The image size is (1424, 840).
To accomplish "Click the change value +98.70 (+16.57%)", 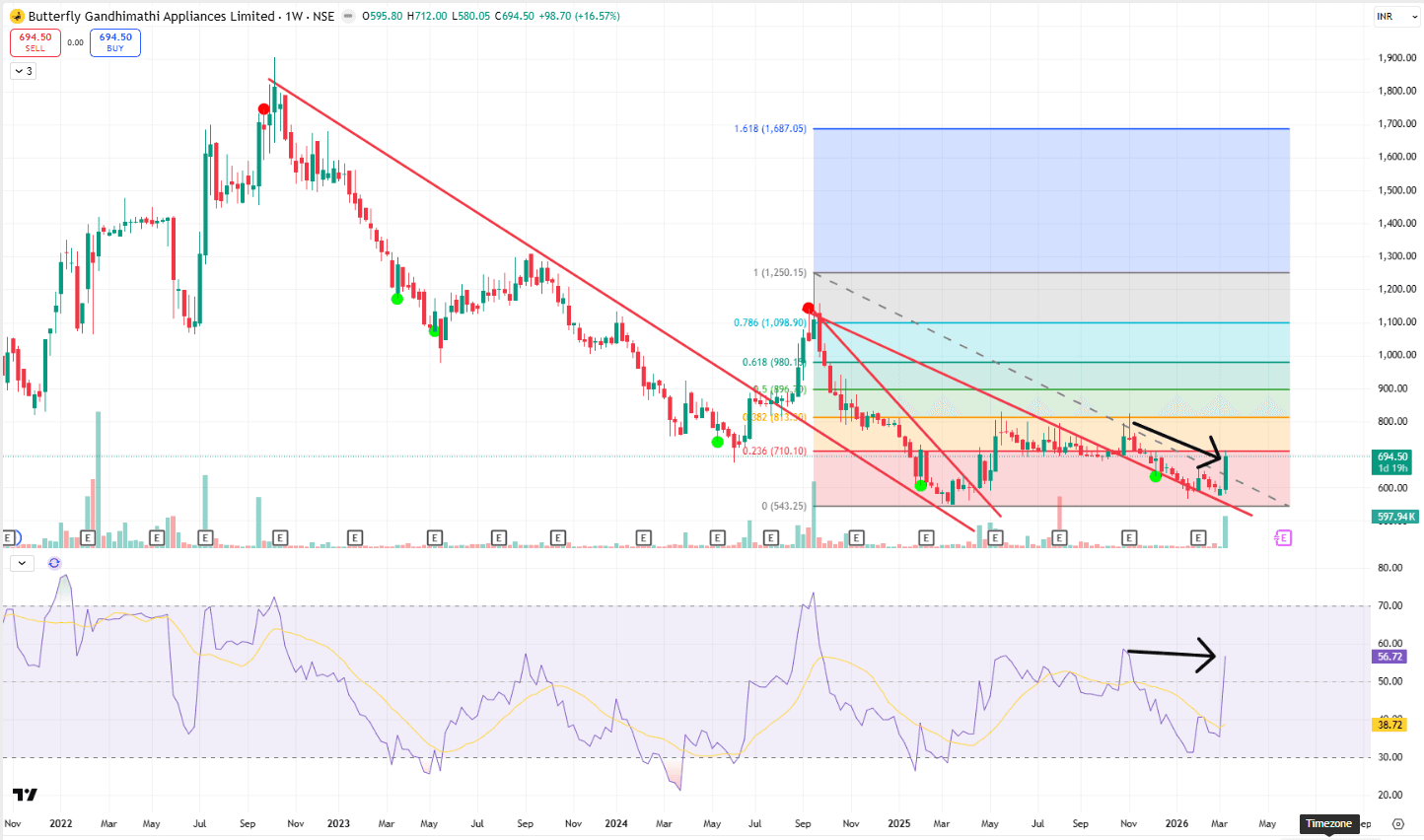I will point(580,16).
